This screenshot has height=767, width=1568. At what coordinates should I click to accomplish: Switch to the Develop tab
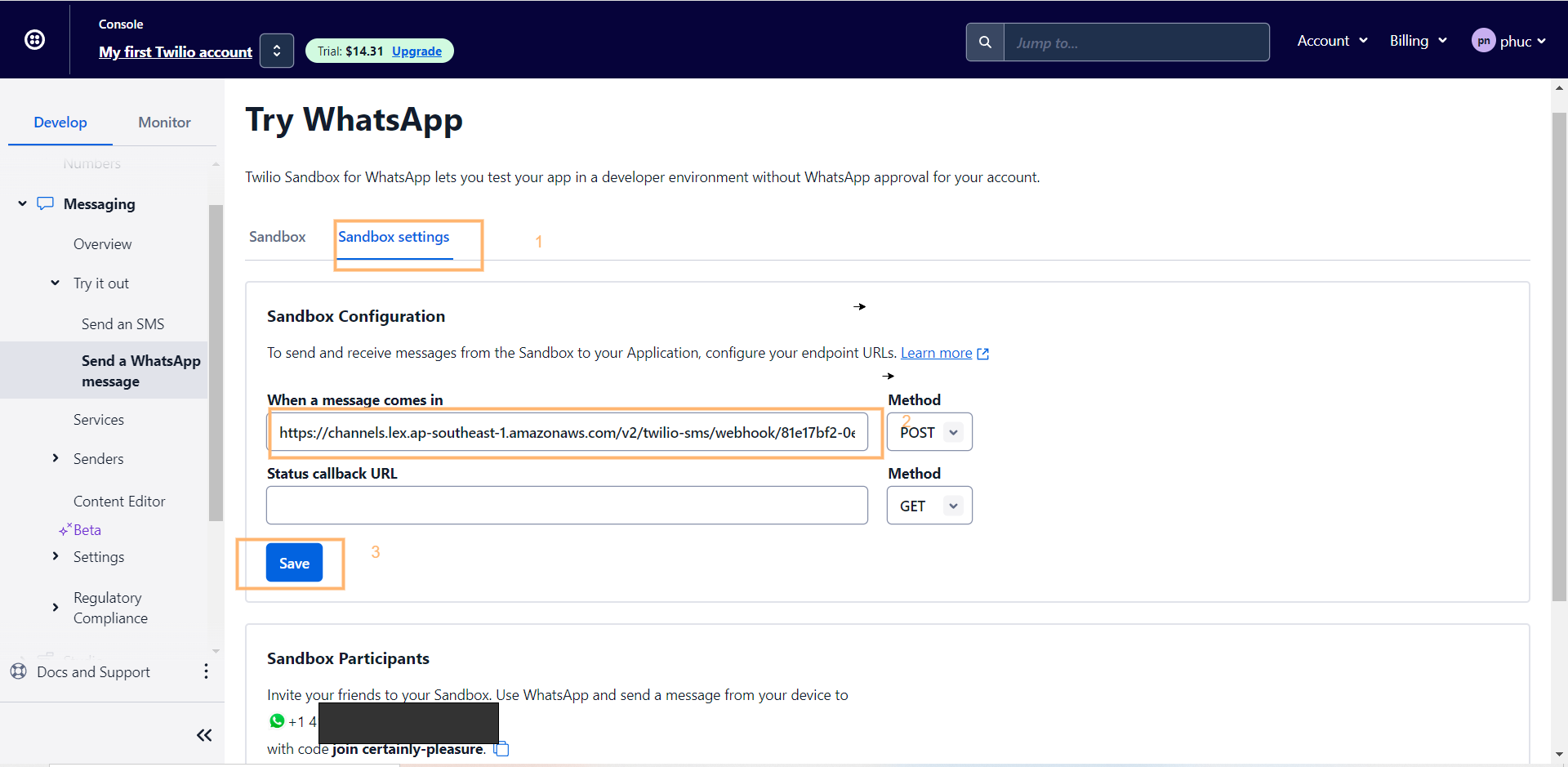pos(60,123)
